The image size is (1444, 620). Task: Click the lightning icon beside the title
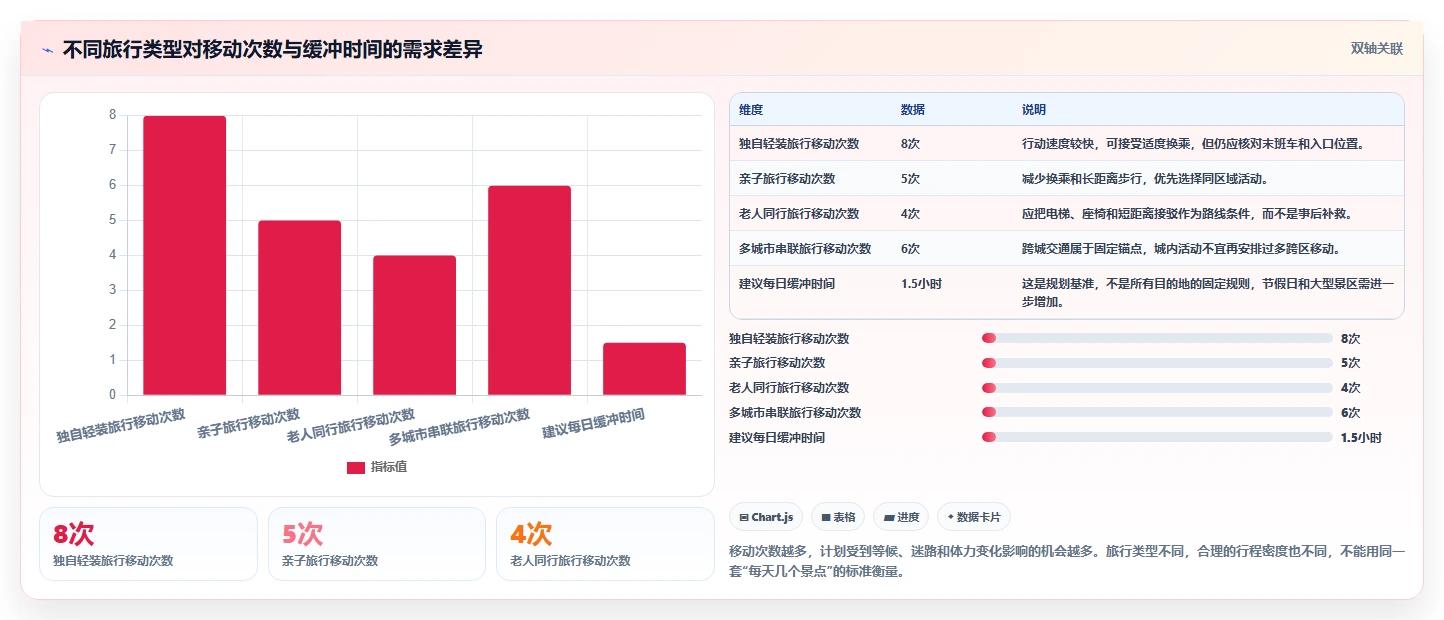point(47,50)
